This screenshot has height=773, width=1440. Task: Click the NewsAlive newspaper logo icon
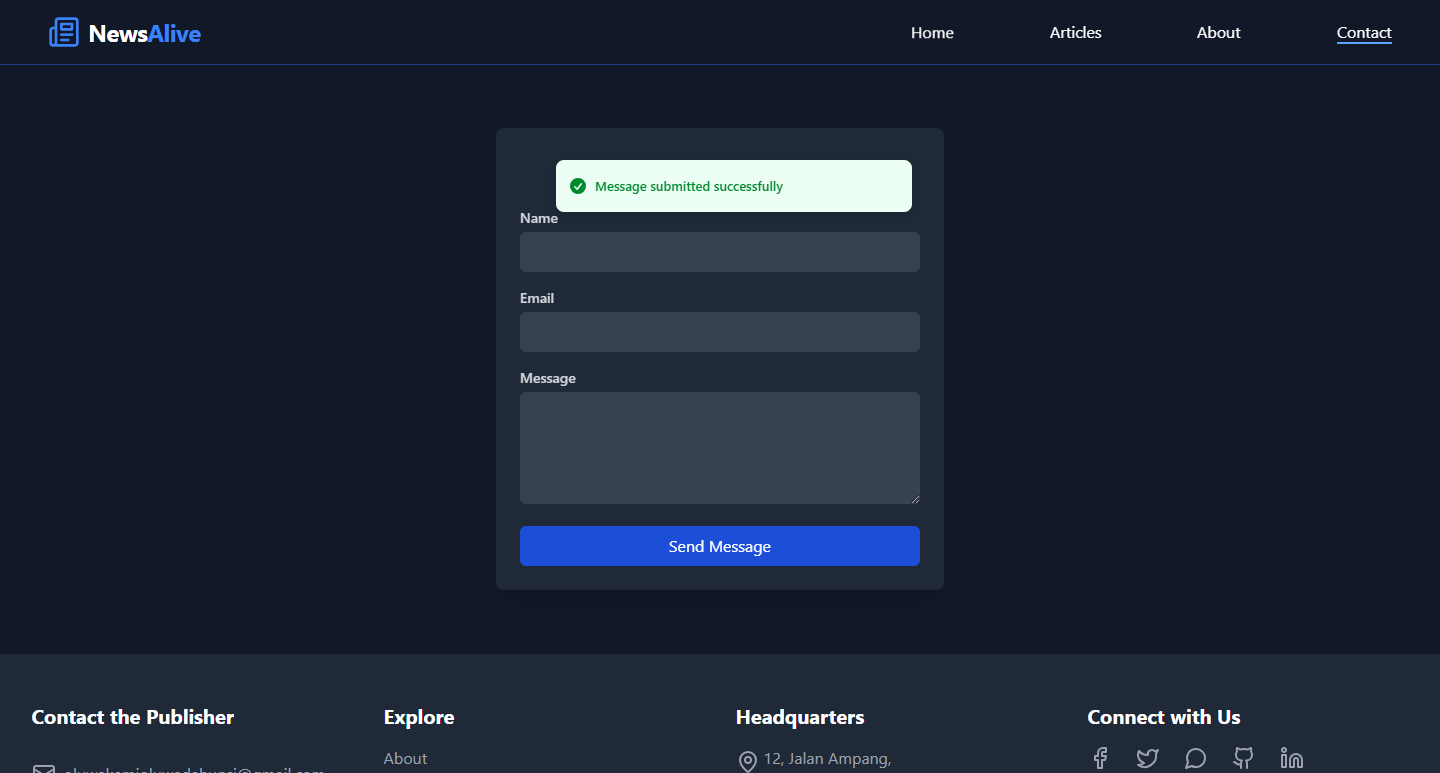pos(63,31)
